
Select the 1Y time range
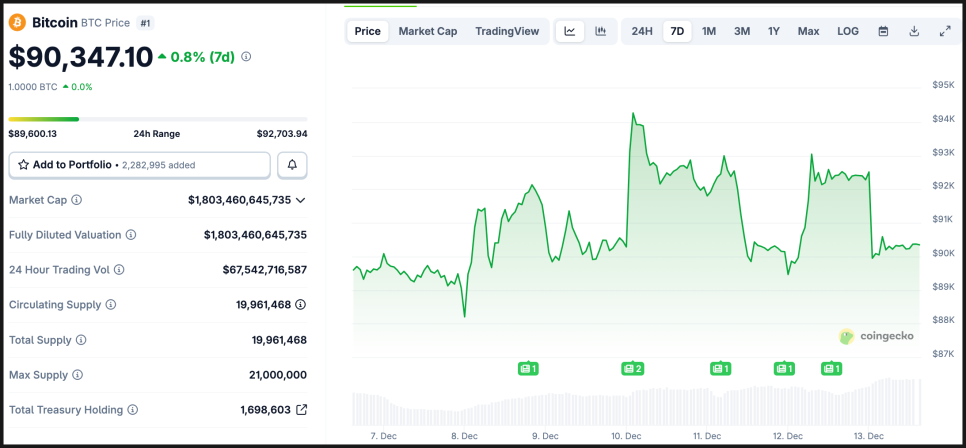(x=773, y=31)
